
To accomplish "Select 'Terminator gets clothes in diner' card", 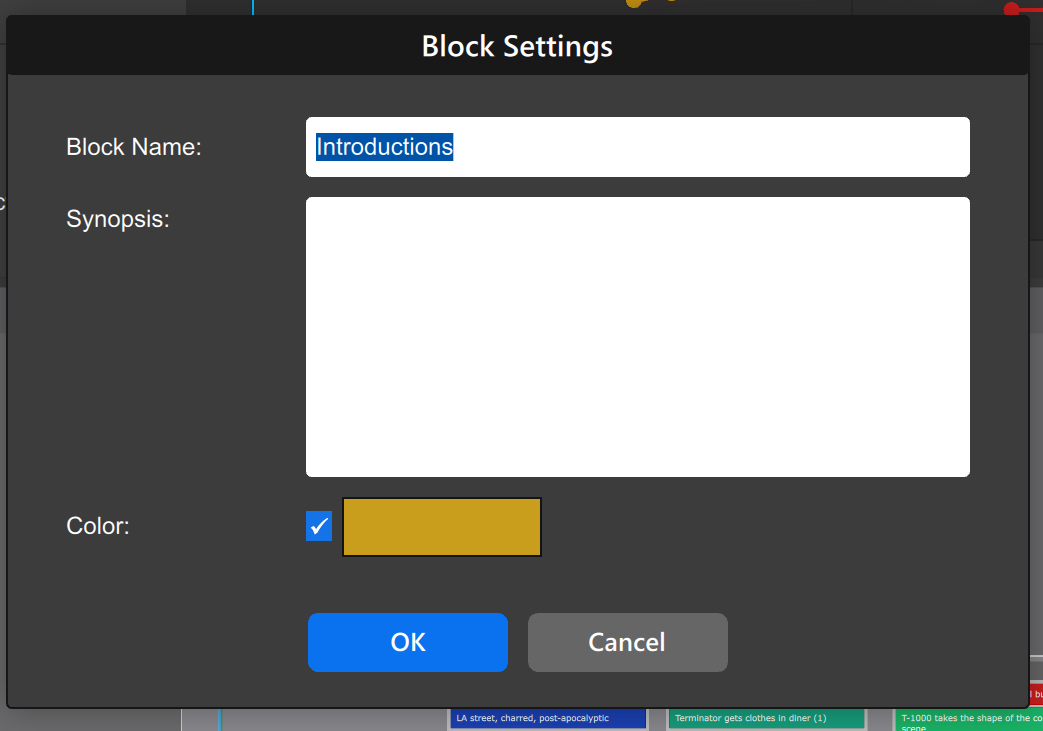I will (765, 718).
